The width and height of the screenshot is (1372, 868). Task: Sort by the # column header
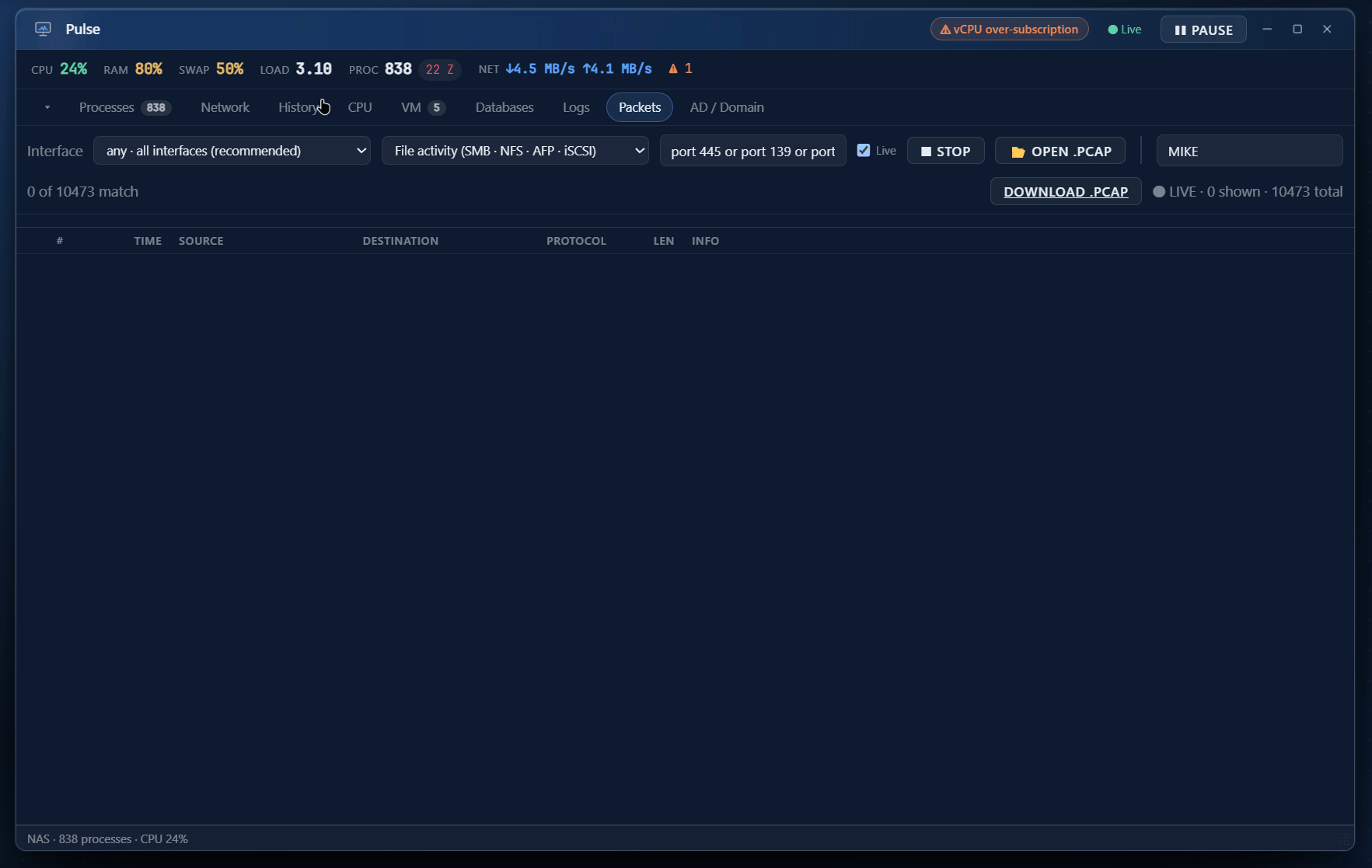(x=60, y=241)
